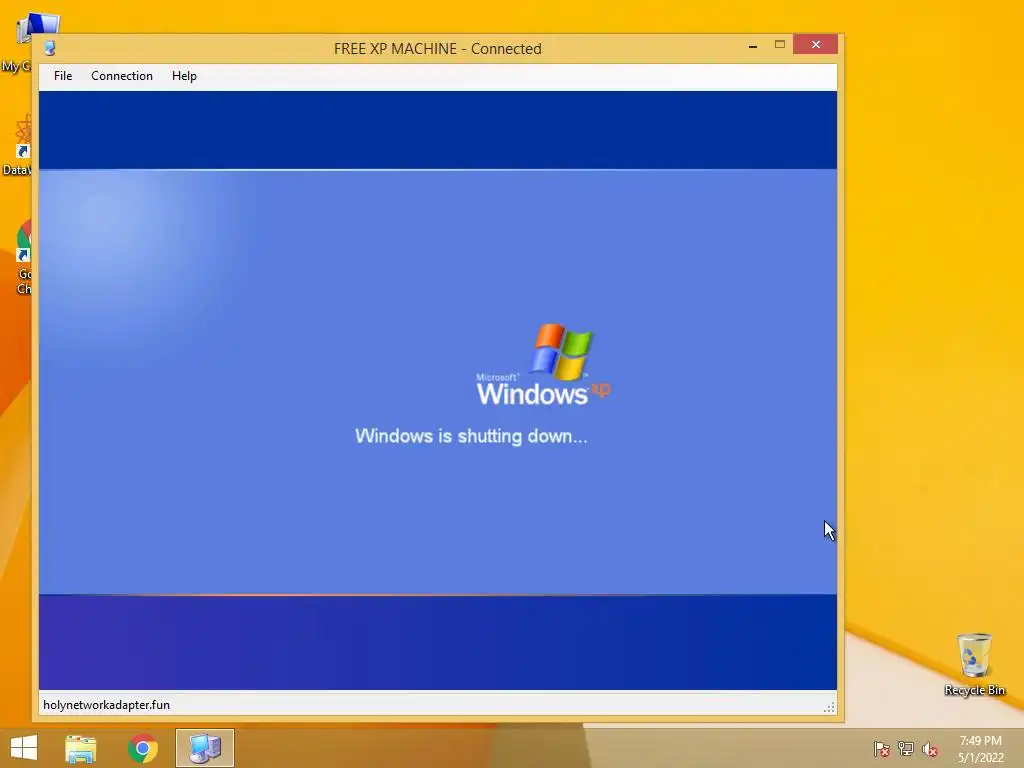This screenshot has height=768, width=1024.
Task: Click the "Windows is shutting down..." text
Action: point(471,436)
